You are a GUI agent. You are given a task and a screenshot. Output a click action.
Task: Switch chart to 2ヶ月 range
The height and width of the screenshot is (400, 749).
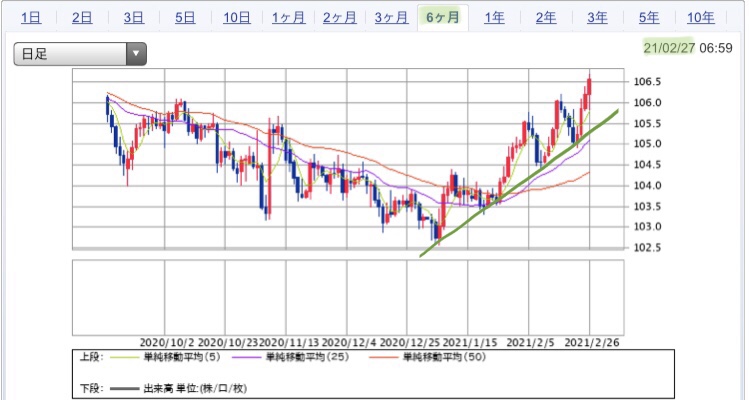point(340,18)
